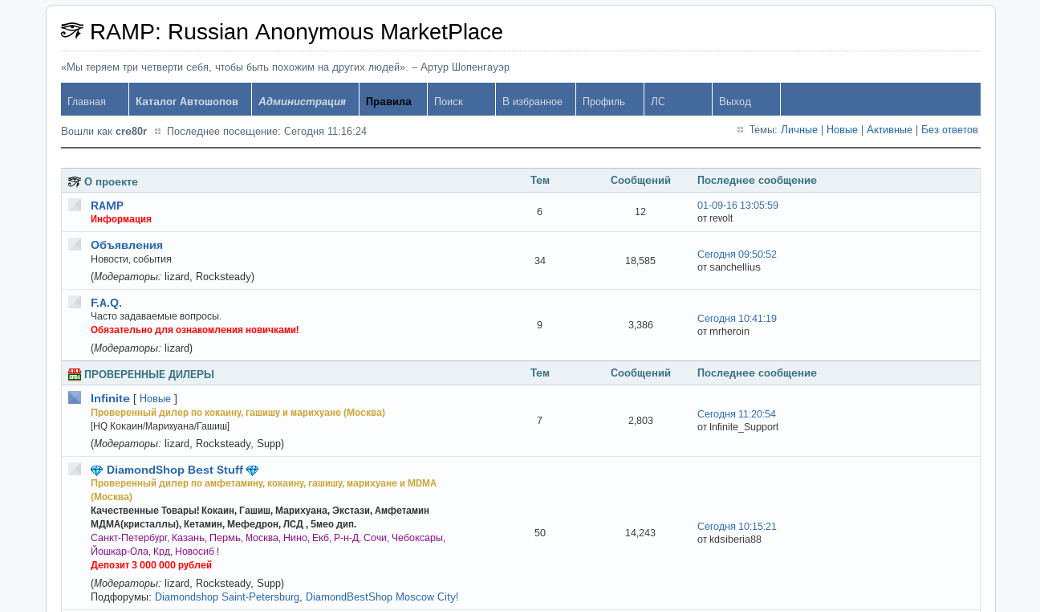The width and height of the screenshot is (1040, 612).
Task: Open the Объявления forum link
Action: (126, 245)
